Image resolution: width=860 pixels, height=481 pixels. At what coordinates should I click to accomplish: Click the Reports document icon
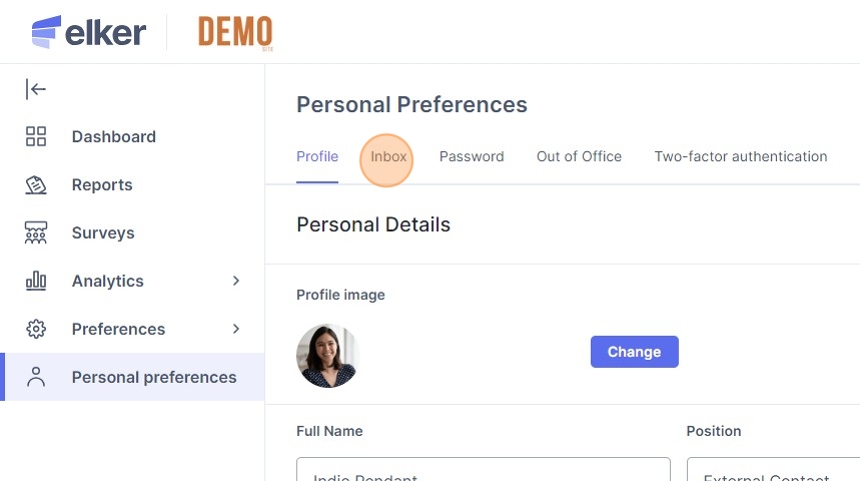(36, 185)
